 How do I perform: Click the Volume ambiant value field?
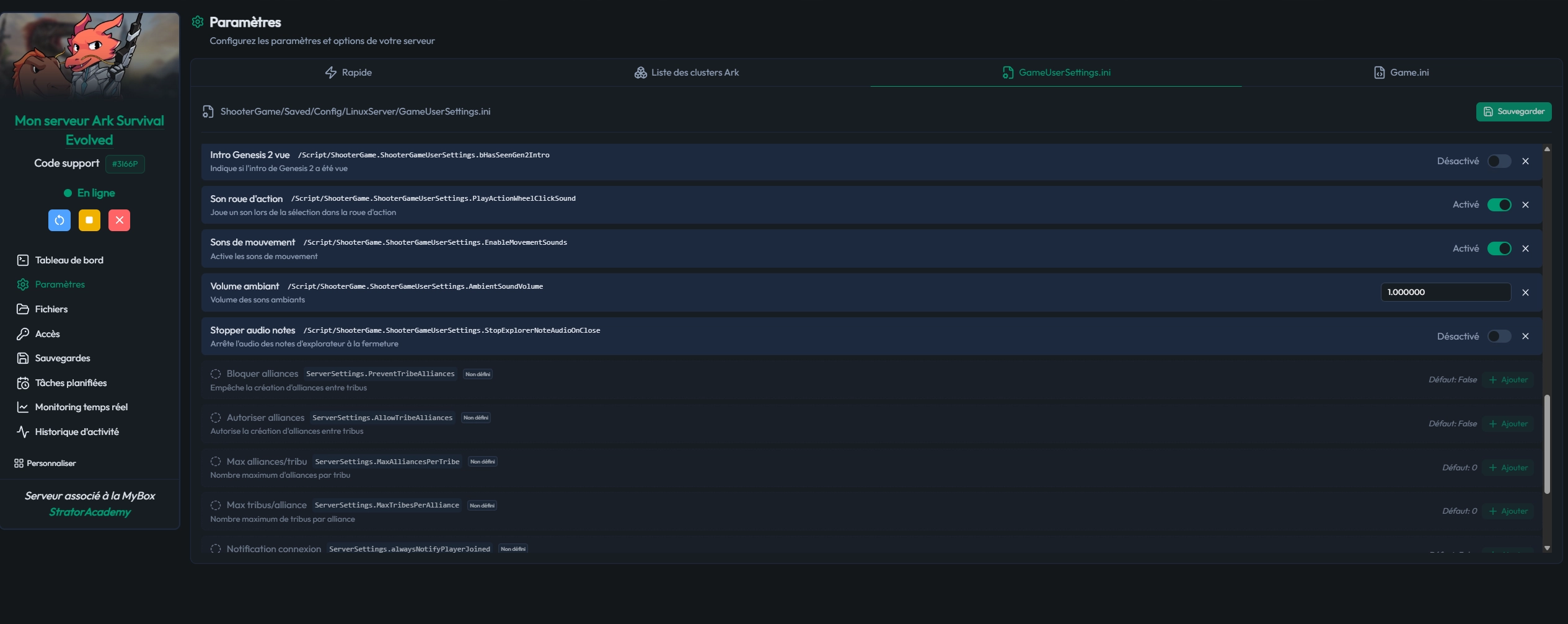click(1445, 292)
